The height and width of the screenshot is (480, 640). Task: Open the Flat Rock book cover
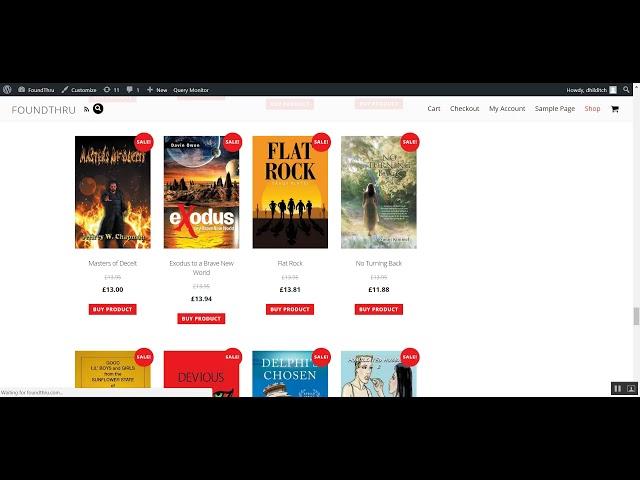click(x=290, y=192)
